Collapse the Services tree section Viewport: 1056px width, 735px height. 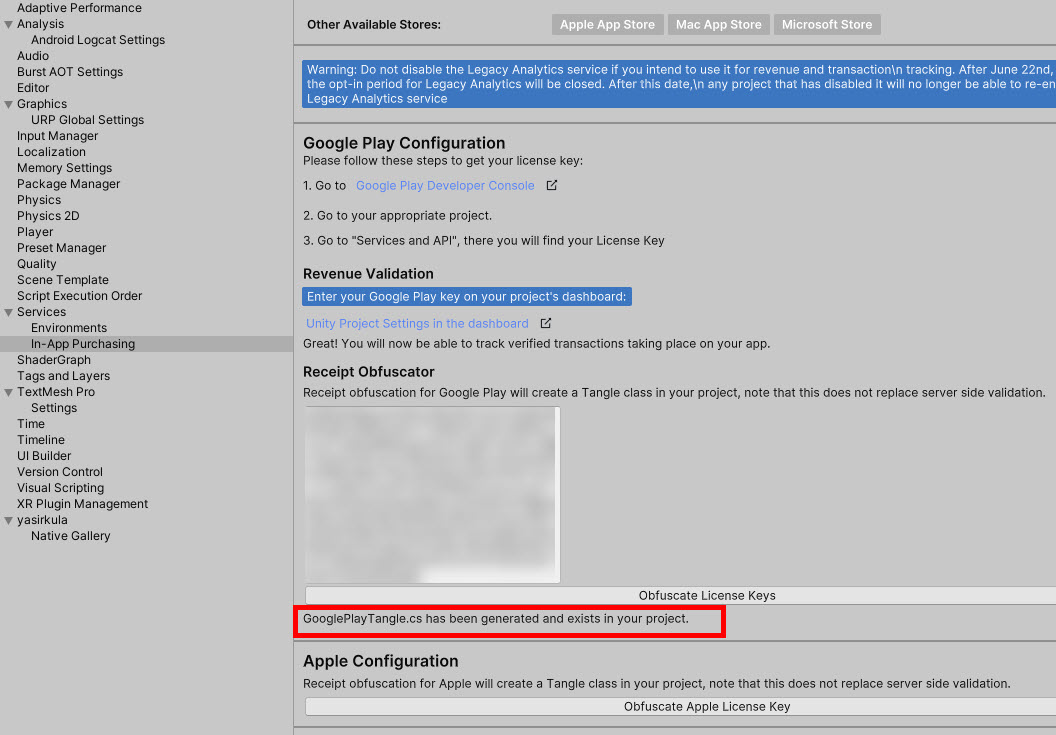point(9,313)
